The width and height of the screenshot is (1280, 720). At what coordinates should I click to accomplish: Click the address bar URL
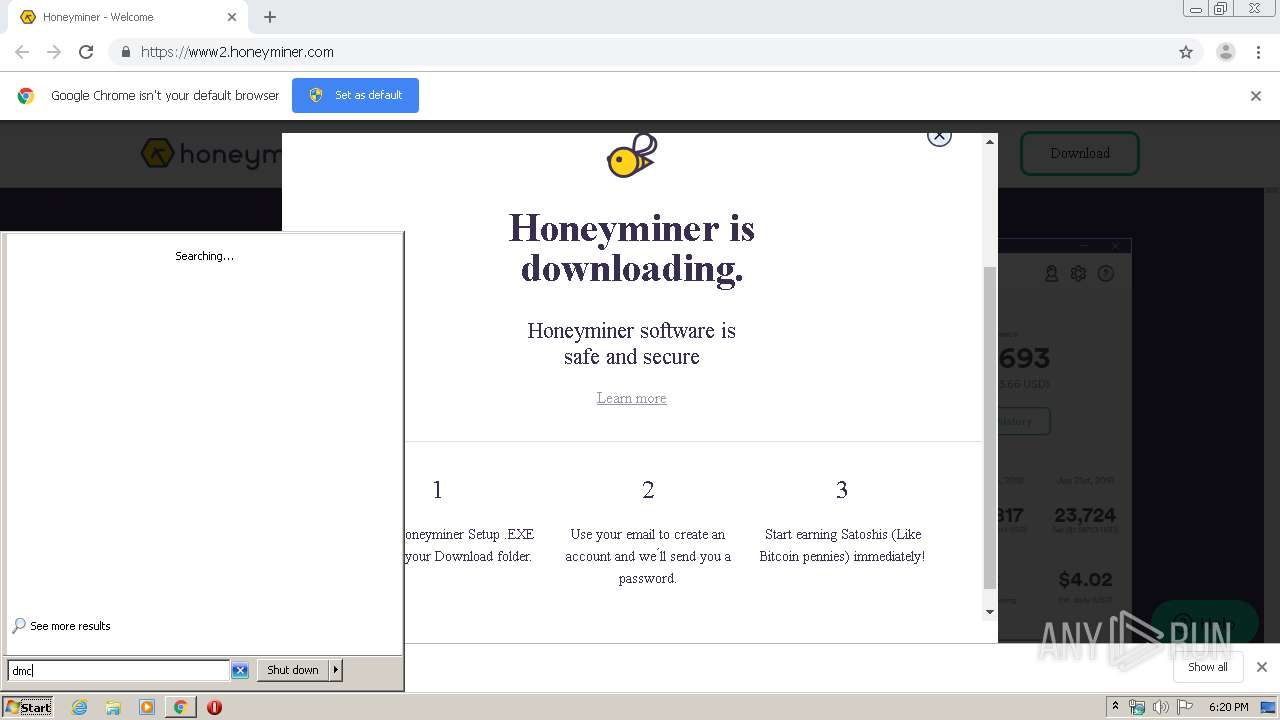[x=237, y=52]
